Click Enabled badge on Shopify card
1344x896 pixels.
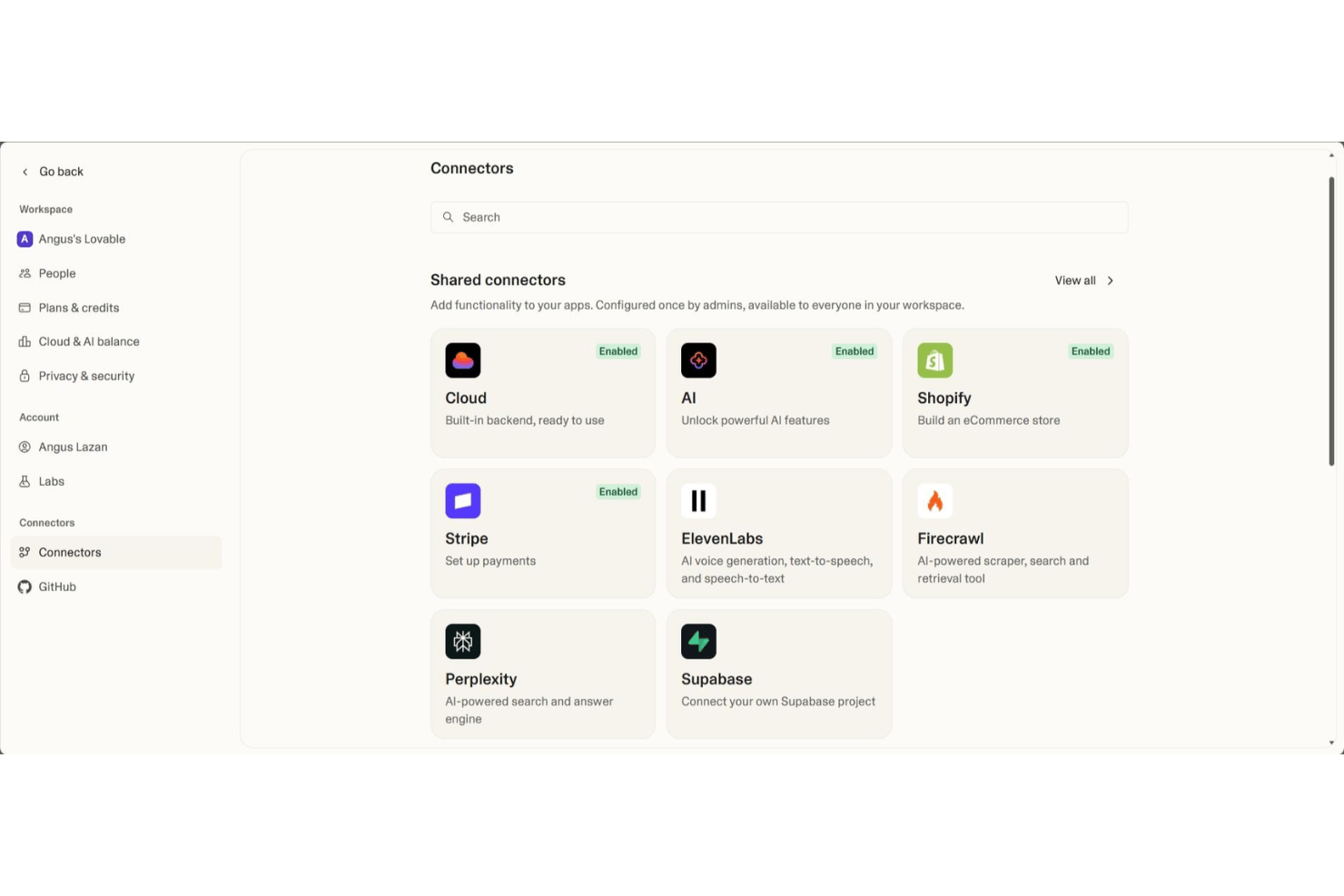(1091, 351)
